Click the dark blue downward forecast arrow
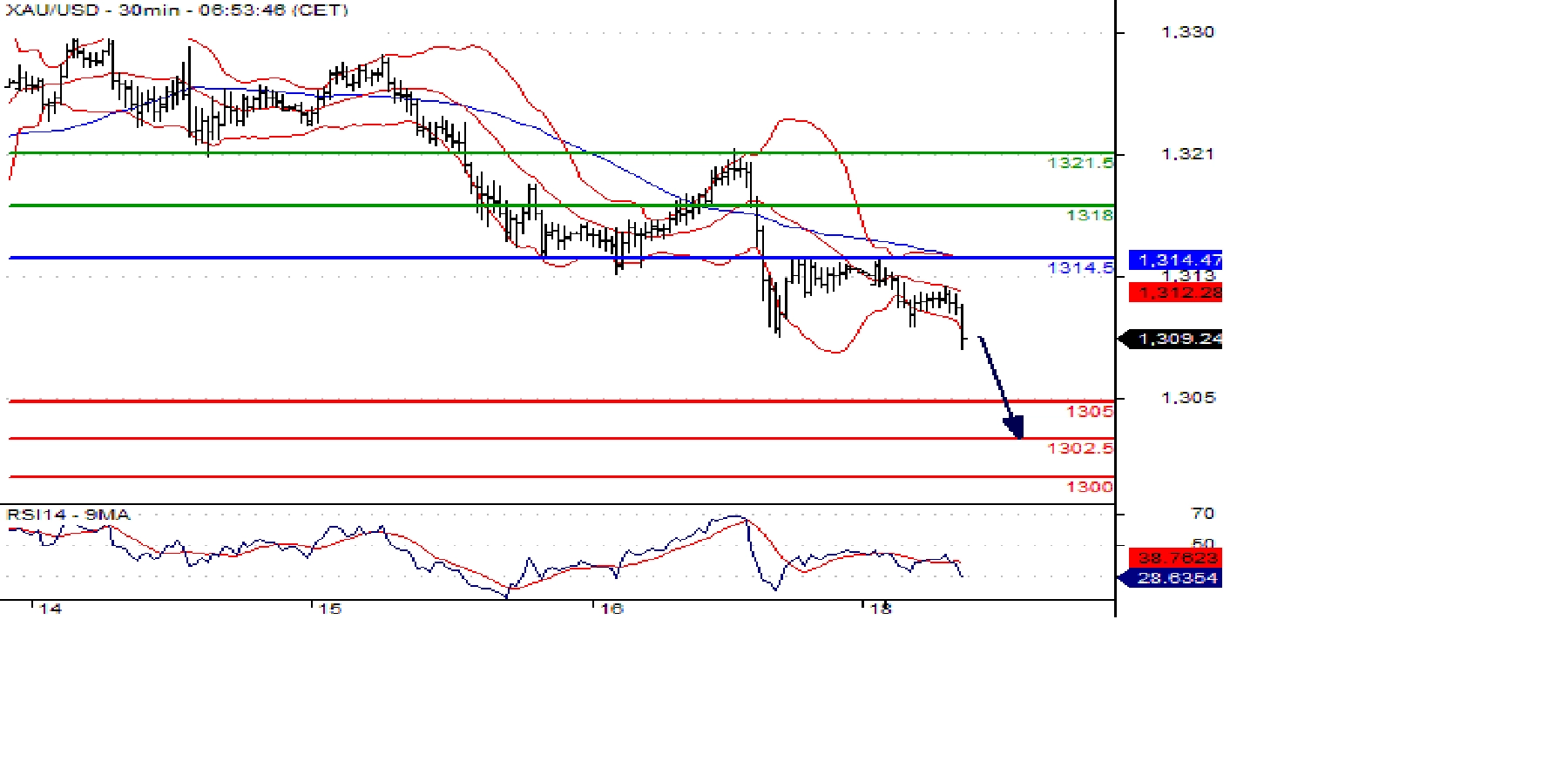Screen dimensions: 1568x761 click(x=1000, y=386)
